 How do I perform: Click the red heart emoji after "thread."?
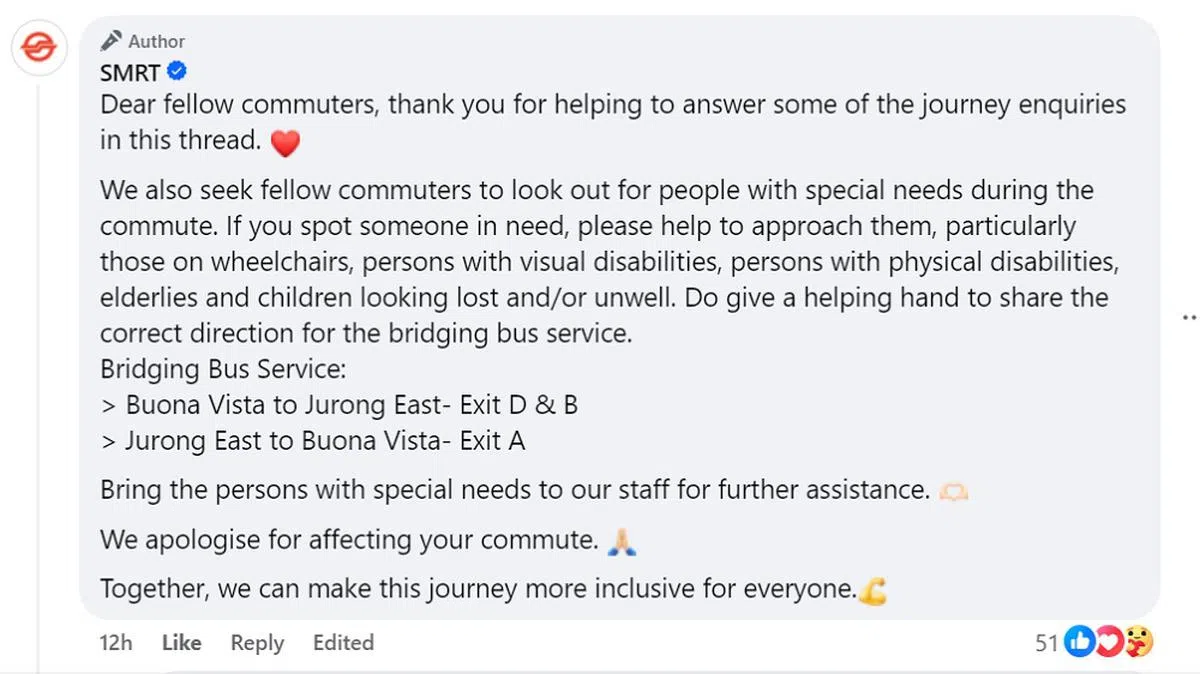285,144
